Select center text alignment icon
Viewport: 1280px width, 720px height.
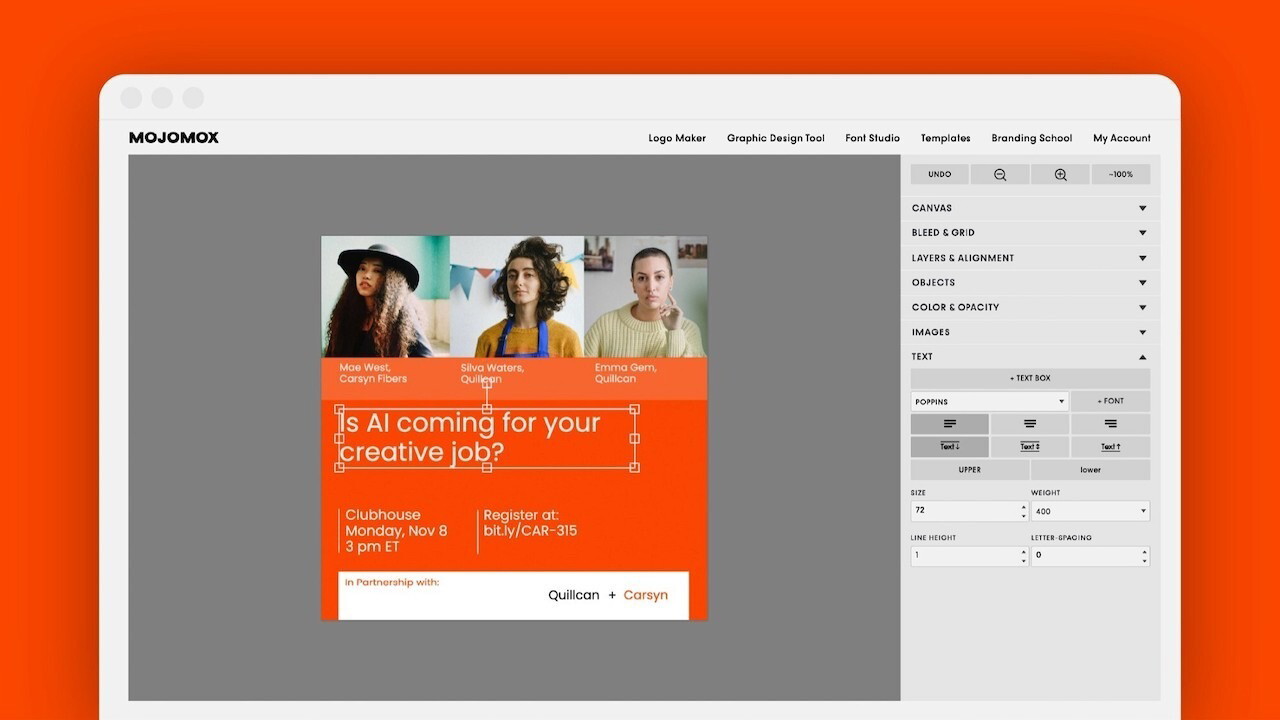pyautogui.click(x=1030, y=424)
